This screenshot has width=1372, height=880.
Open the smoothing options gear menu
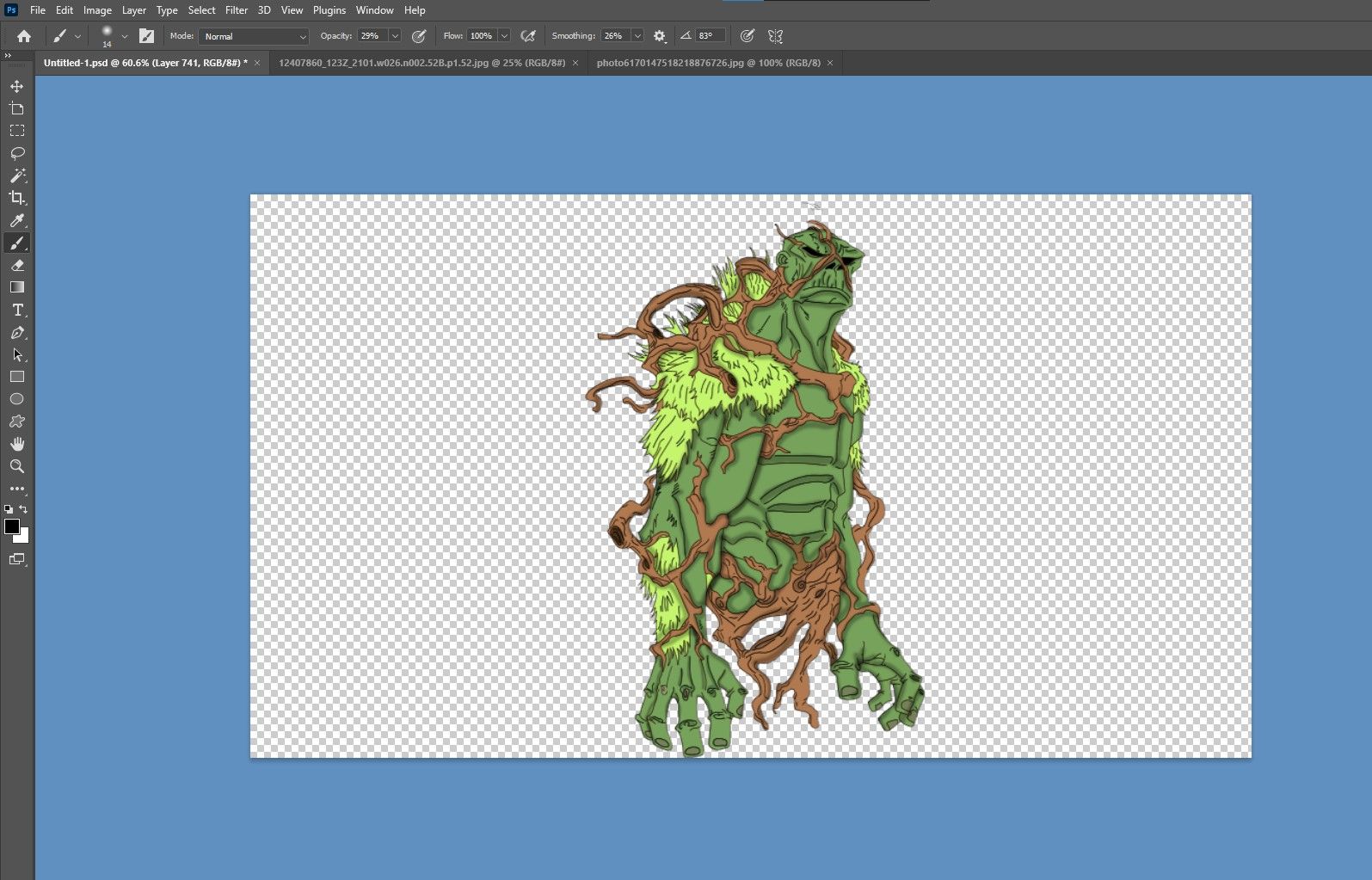660,36
